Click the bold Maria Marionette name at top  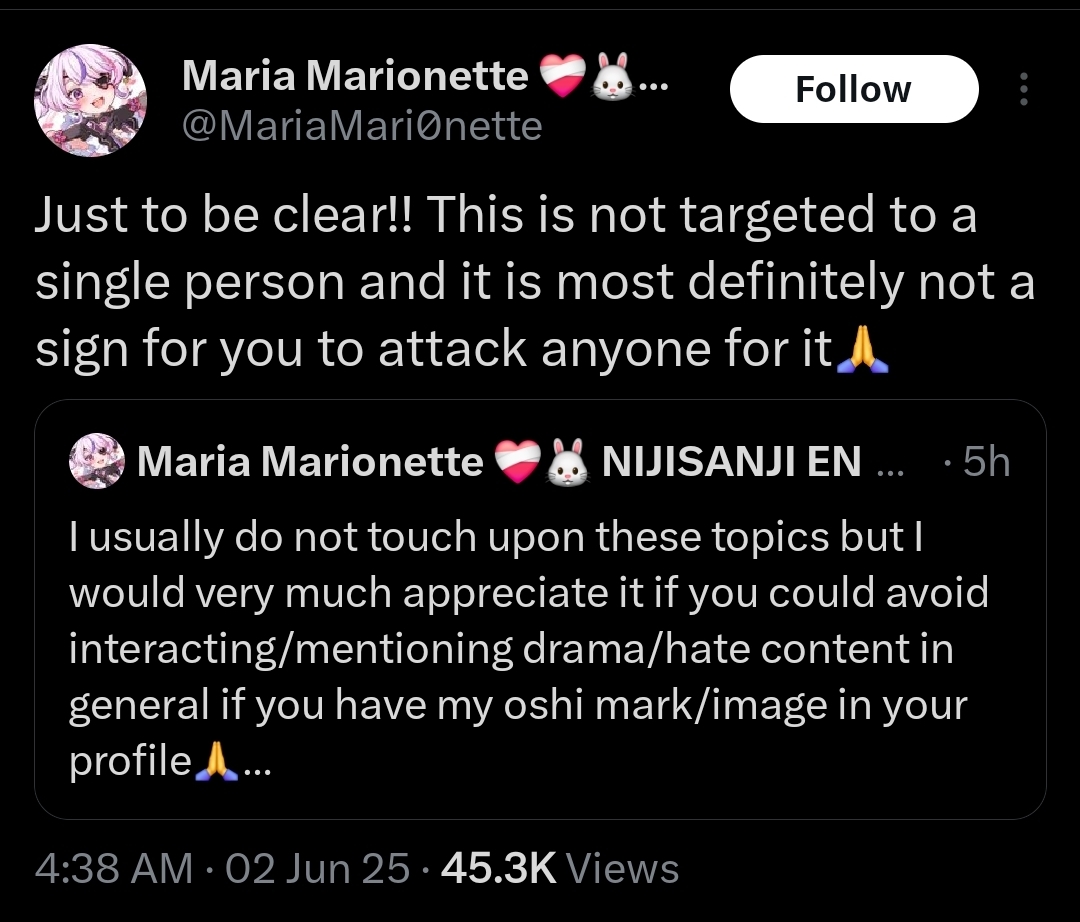point(355,75)
